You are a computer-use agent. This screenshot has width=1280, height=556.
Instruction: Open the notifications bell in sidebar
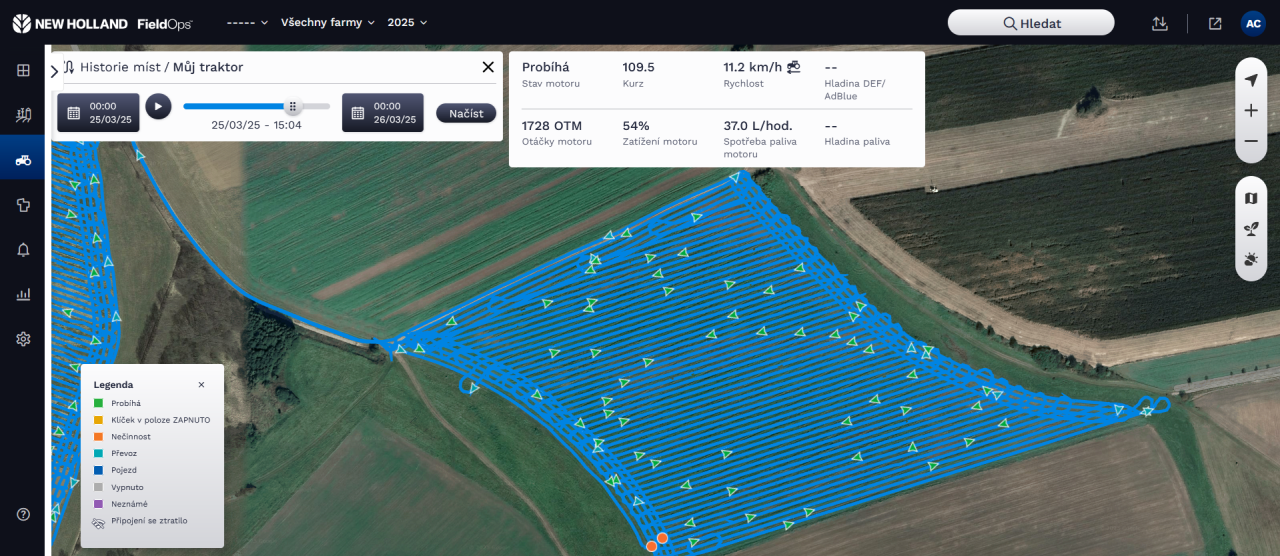(23, 250)
